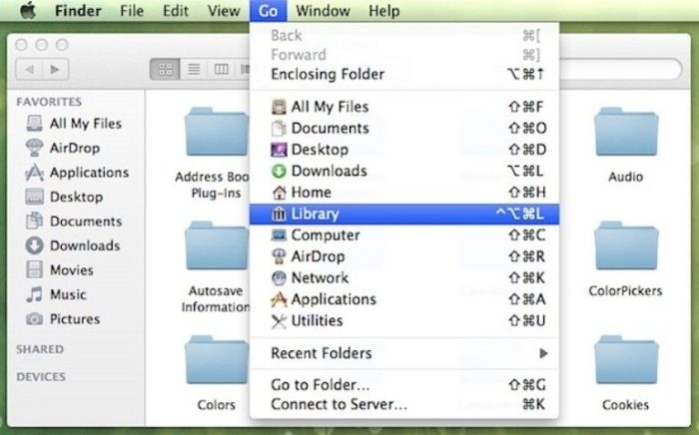Go to Network from Go menu
699x435 pixels.
[404, 278]
